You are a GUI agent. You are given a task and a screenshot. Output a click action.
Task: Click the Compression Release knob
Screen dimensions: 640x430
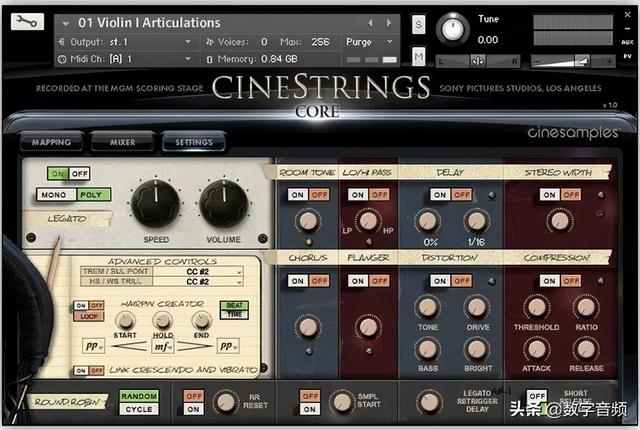pos(586,350)
